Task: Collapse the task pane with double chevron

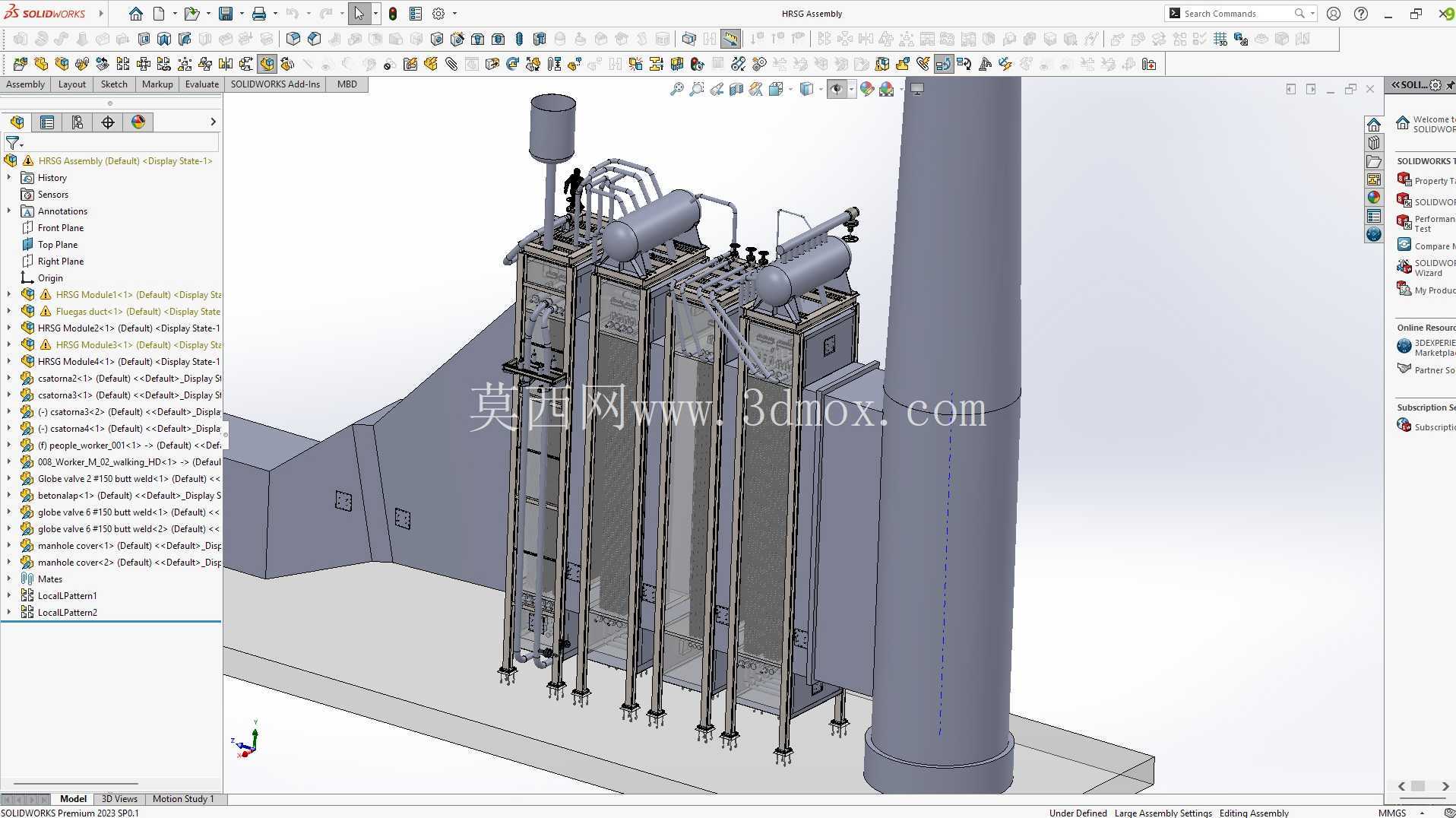Action: tap(1396, 85)
